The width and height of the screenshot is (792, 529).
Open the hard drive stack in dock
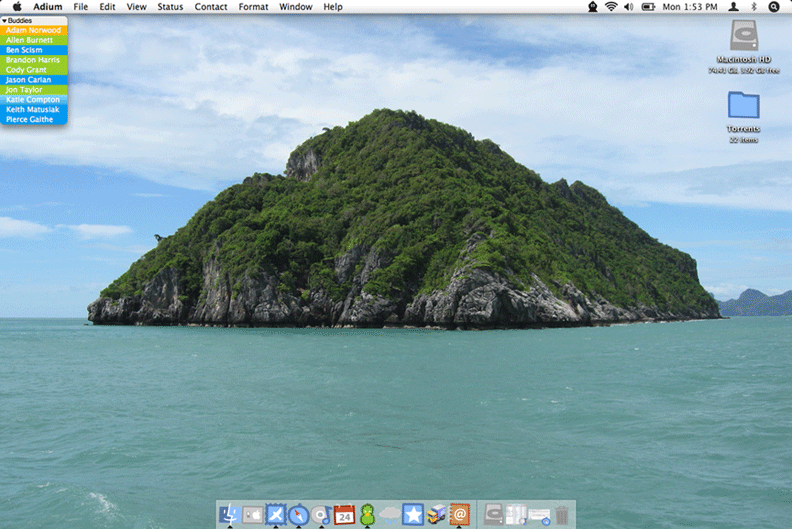[x=493, y=515]
